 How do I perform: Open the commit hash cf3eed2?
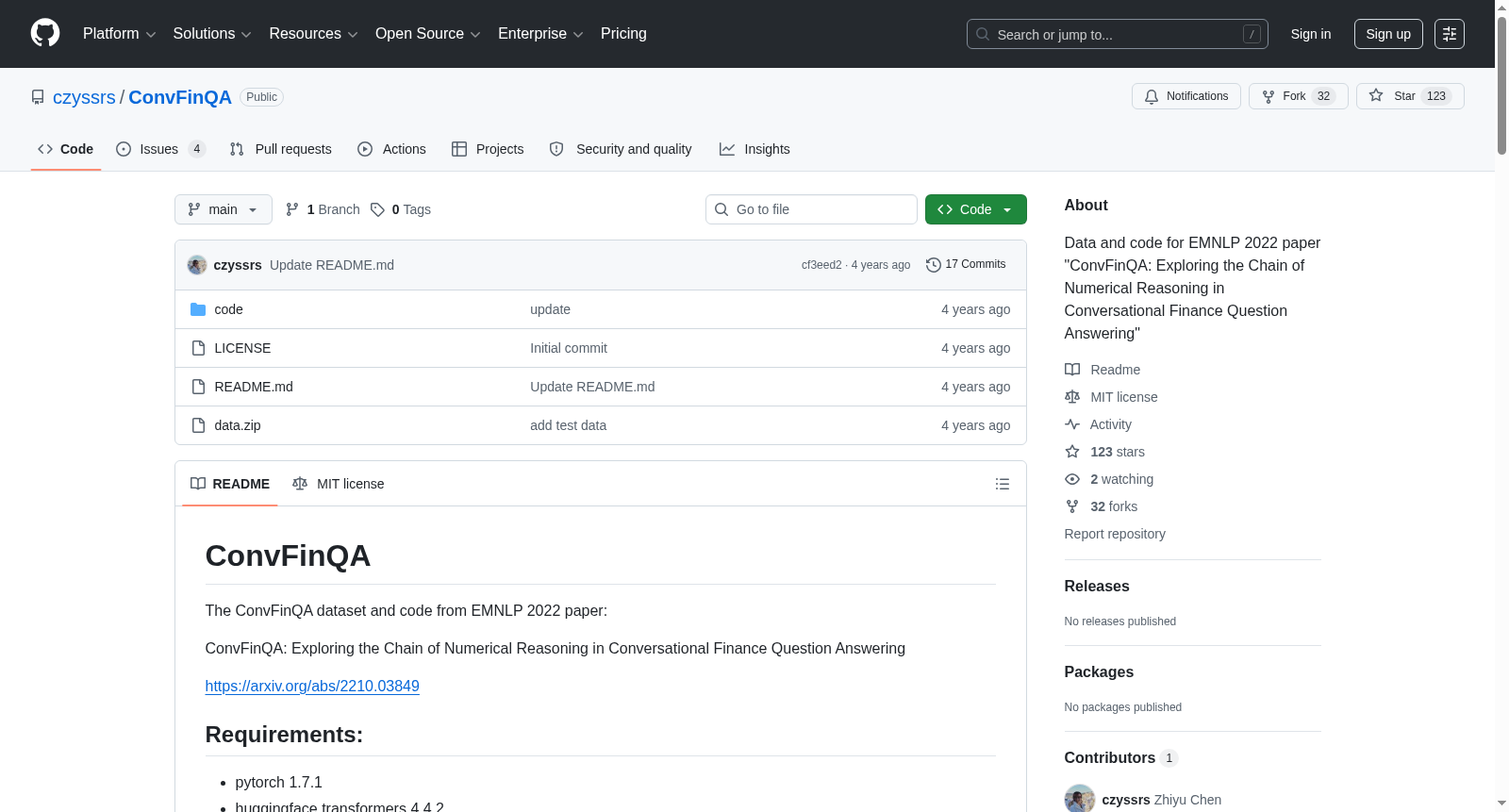[821, 265]
